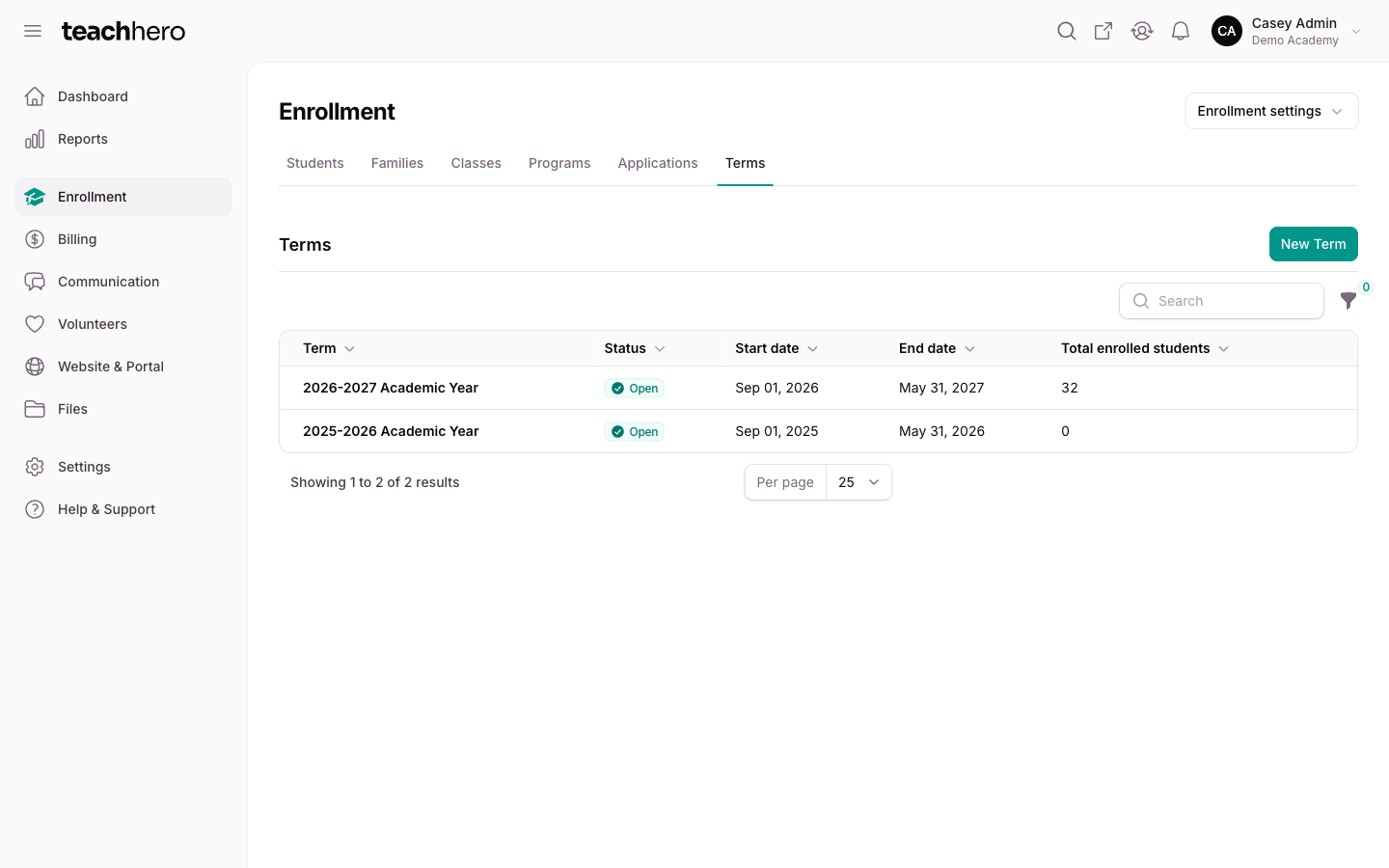Click the New Term button
The image size is (1389, 868).
click(x=1313, y=244)
